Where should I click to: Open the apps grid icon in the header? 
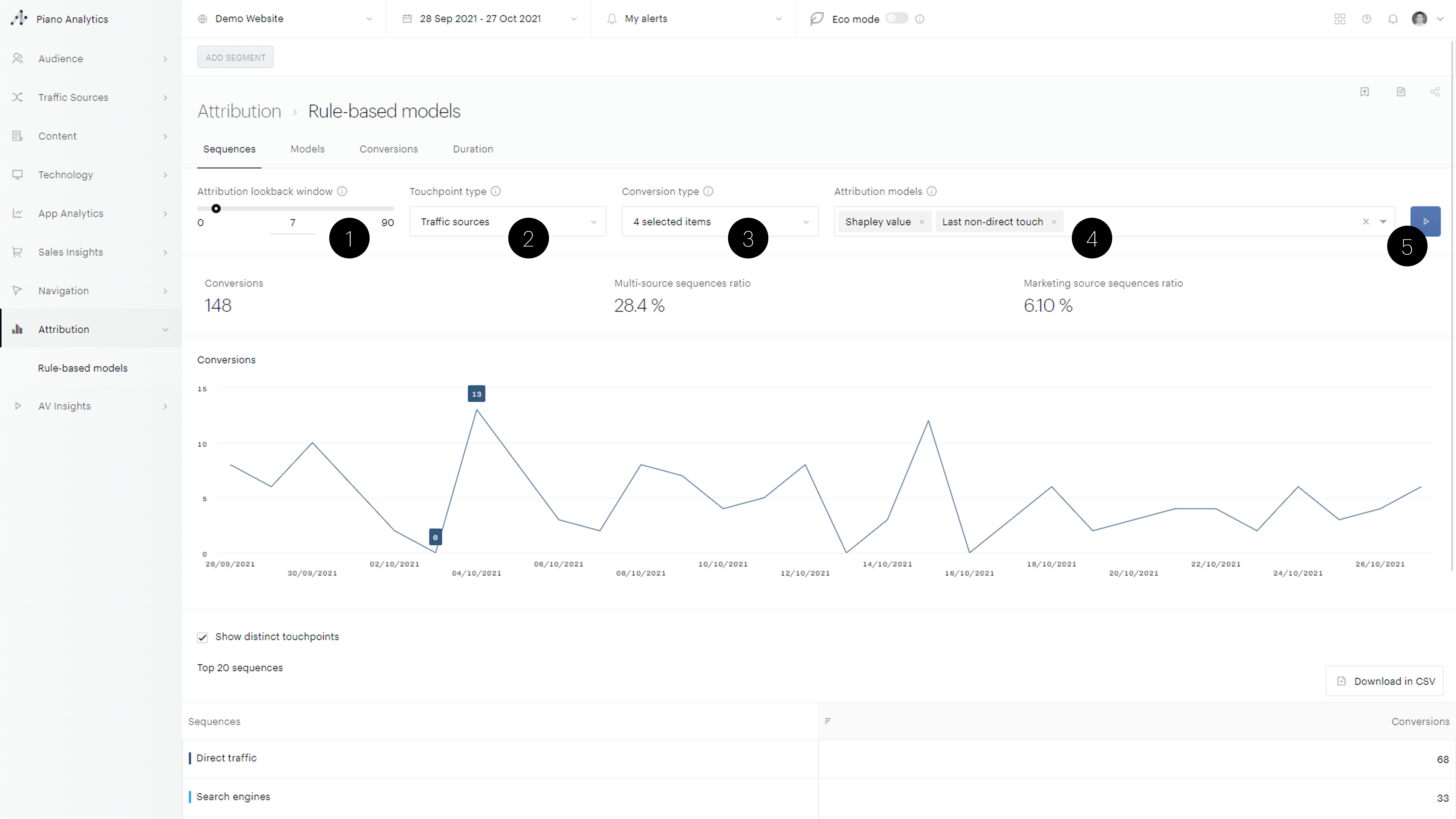pyautogui.click(x=1340, y=19)
